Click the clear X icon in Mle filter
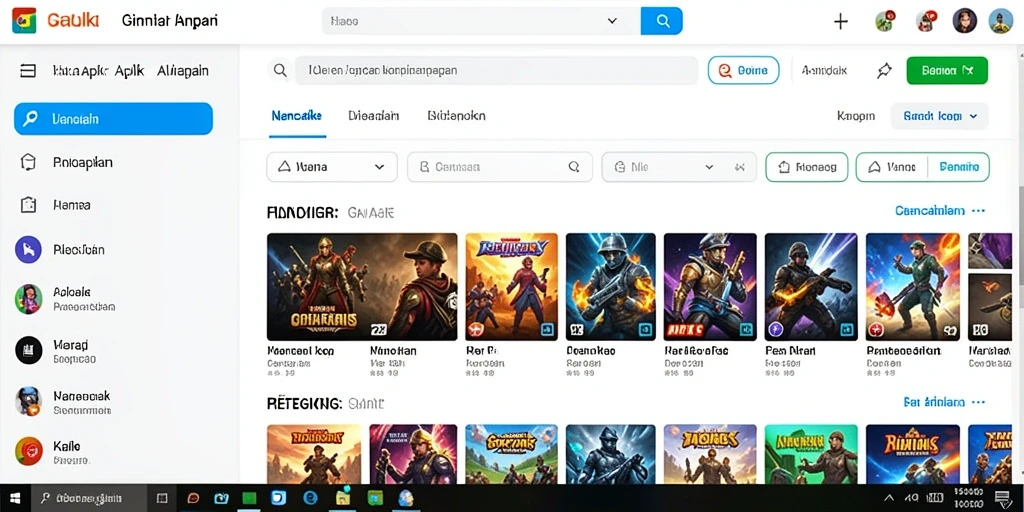 [x=739, y=167]
